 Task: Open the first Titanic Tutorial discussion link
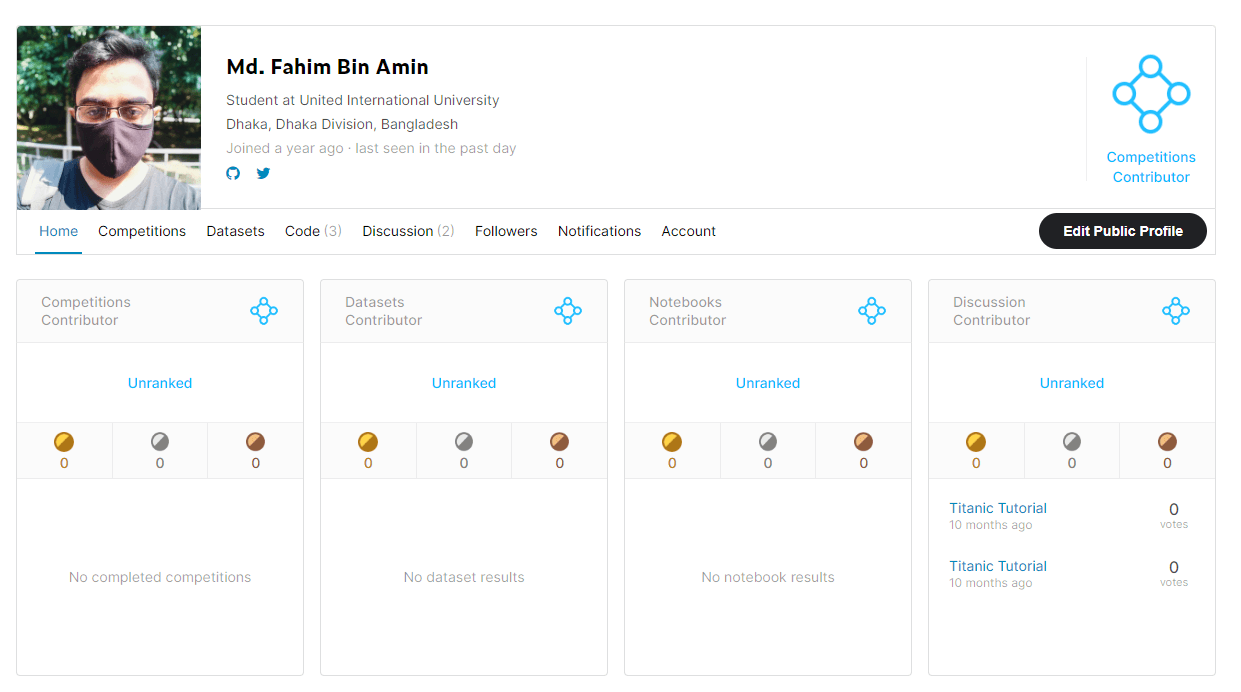pos(998,508)
